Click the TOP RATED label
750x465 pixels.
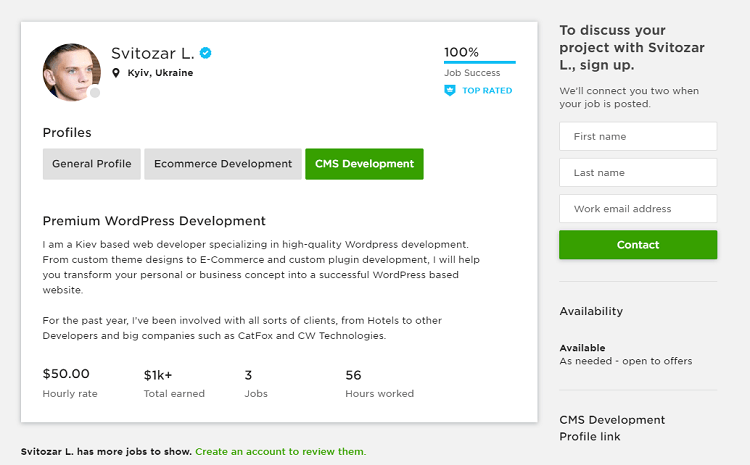coord(487,90)
